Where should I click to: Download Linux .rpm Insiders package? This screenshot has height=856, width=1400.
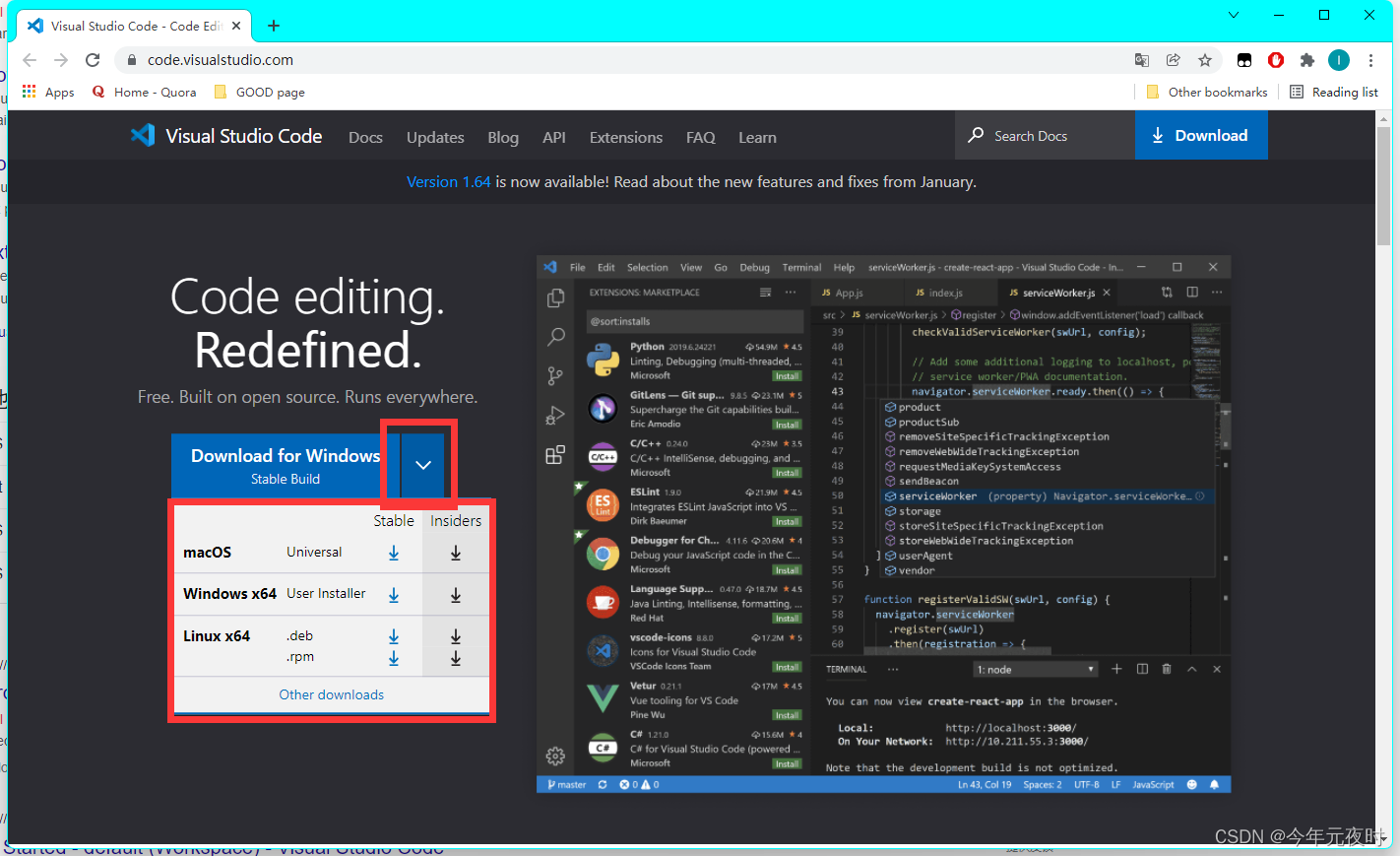(456, 658)
